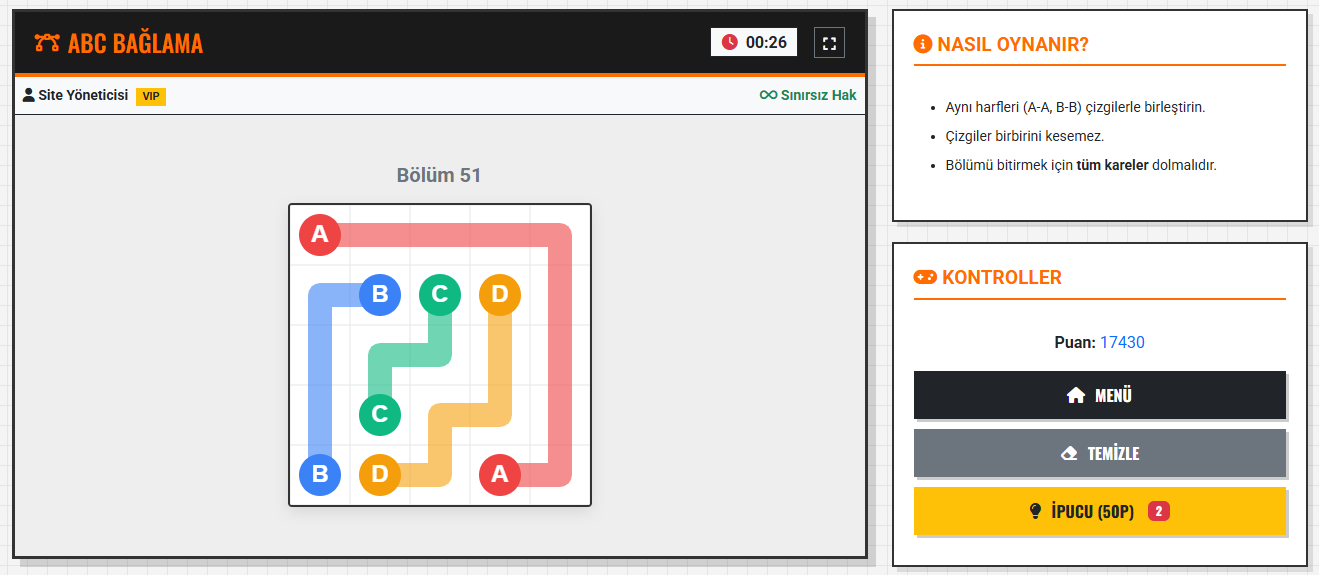The width and height of the screenshot is (1319, 575).
Task: Click the ABC Bağlama logo icon
Action: click(x=47, y=43)
